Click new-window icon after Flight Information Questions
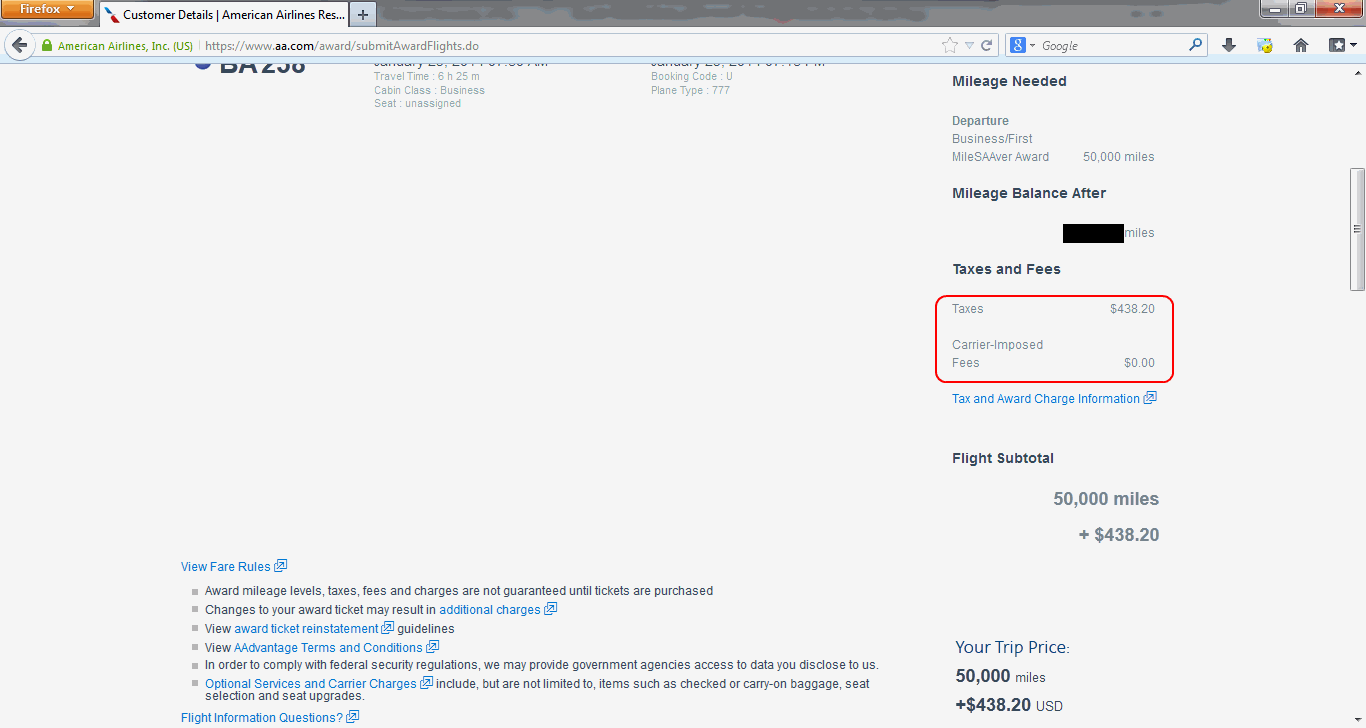The width and height of the screenshot is (1366, 728). pyautogui.click(x=353, y=717)
